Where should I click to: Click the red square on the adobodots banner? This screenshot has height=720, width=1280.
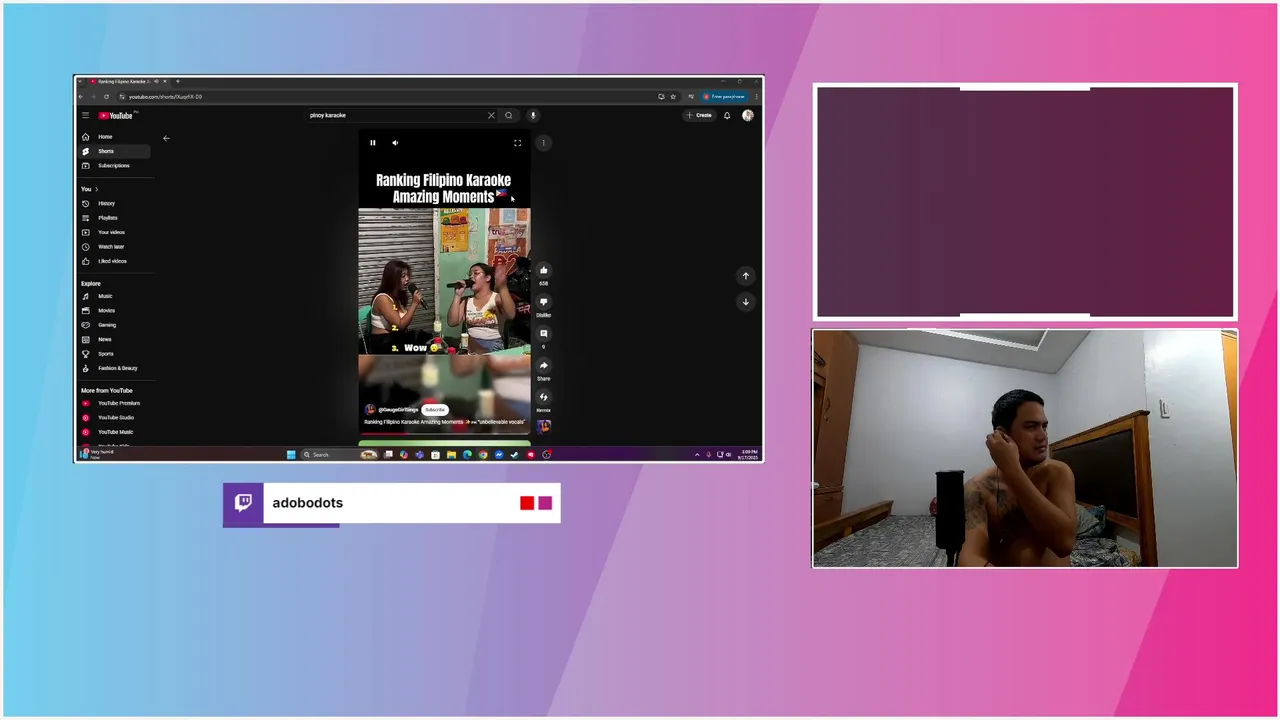tap(527, 503)
